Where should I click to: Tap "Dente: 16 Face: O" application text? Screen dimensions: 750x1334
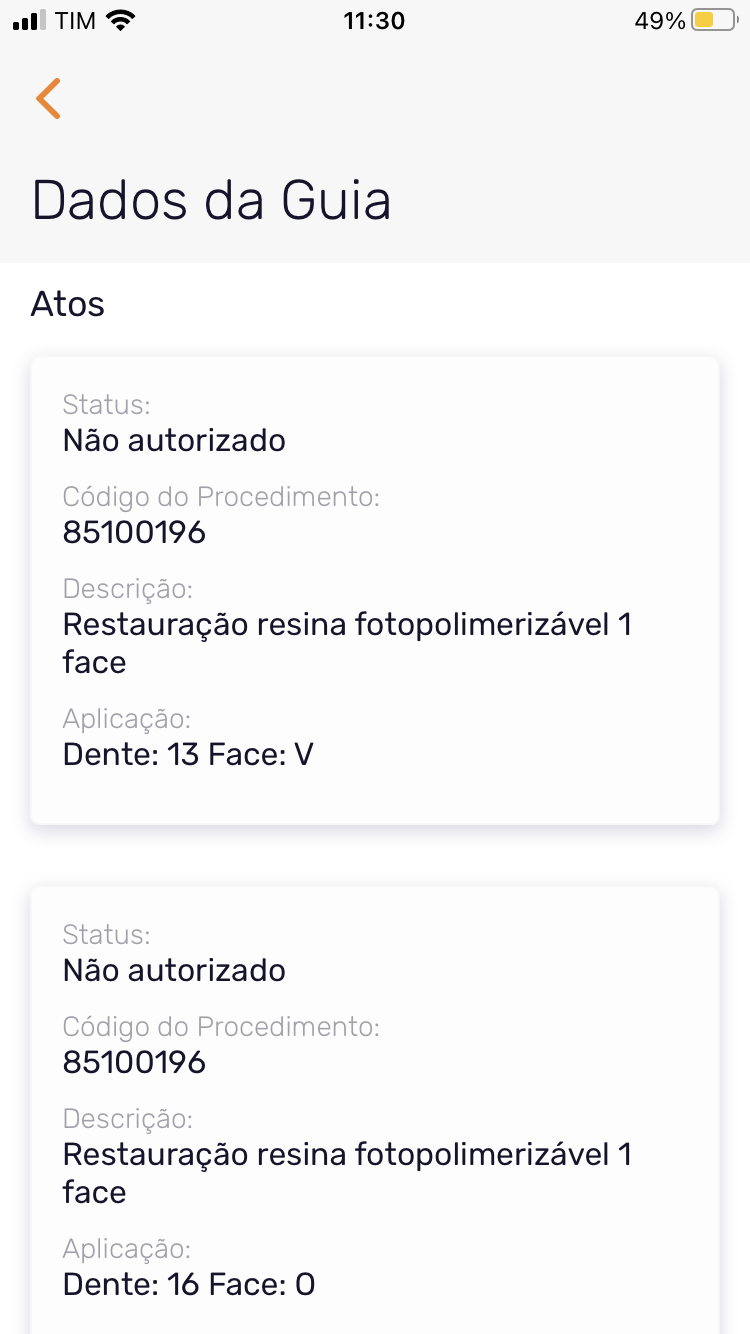[x=189, y=1284]
